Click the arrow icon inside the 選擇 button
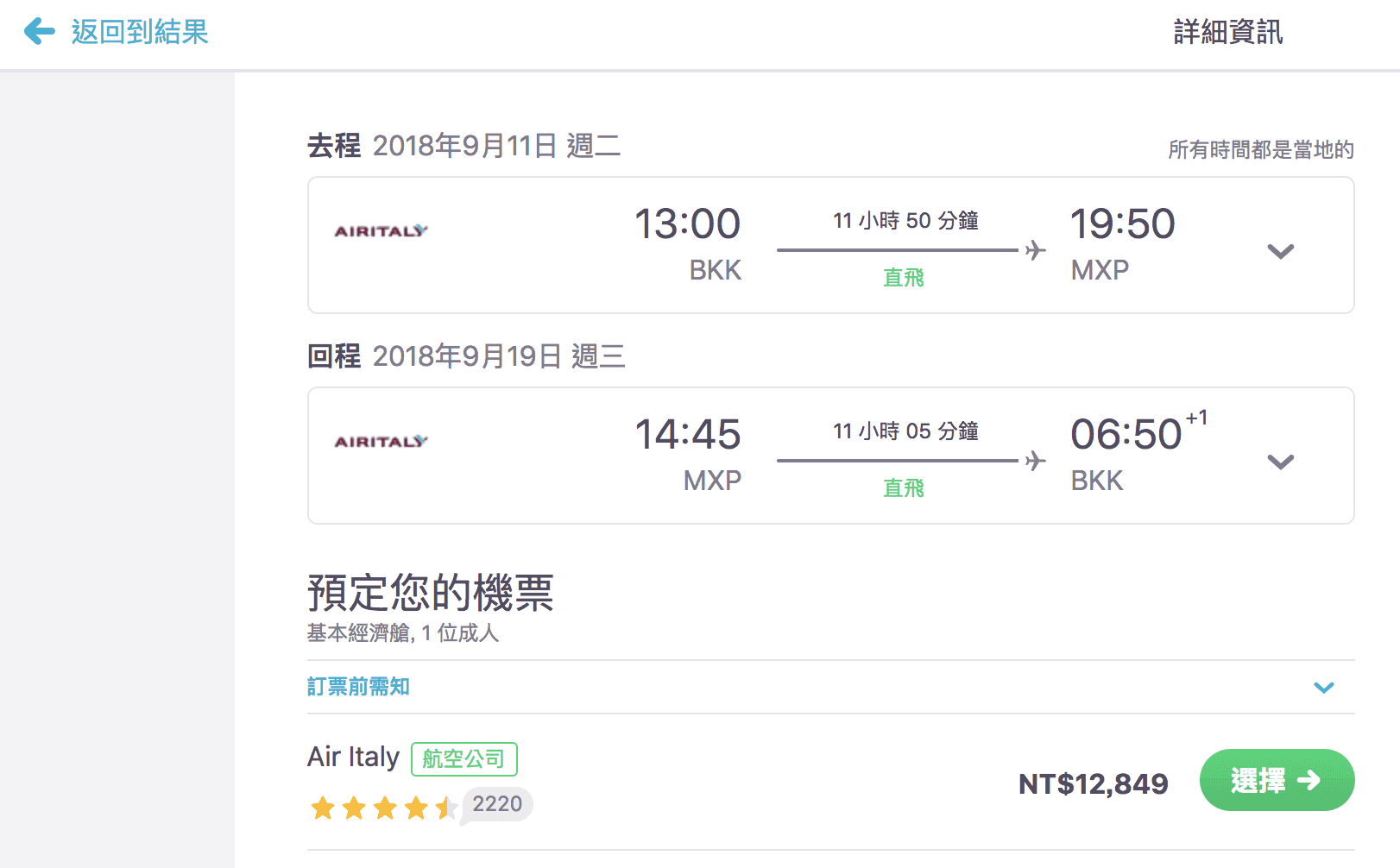Viewport: 1400px width, 868px height. [1311, 780]
